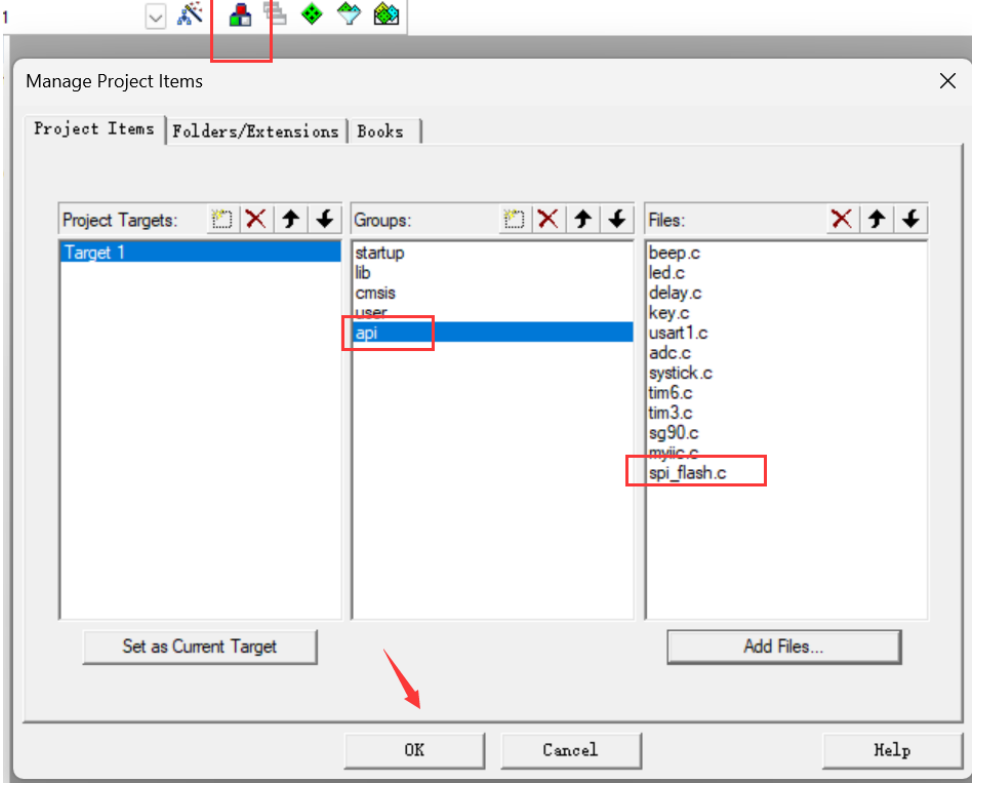Image resolution: width=982 pixels, height=787 pixels.
Task: Move the selected Group down
Action: 617,220
